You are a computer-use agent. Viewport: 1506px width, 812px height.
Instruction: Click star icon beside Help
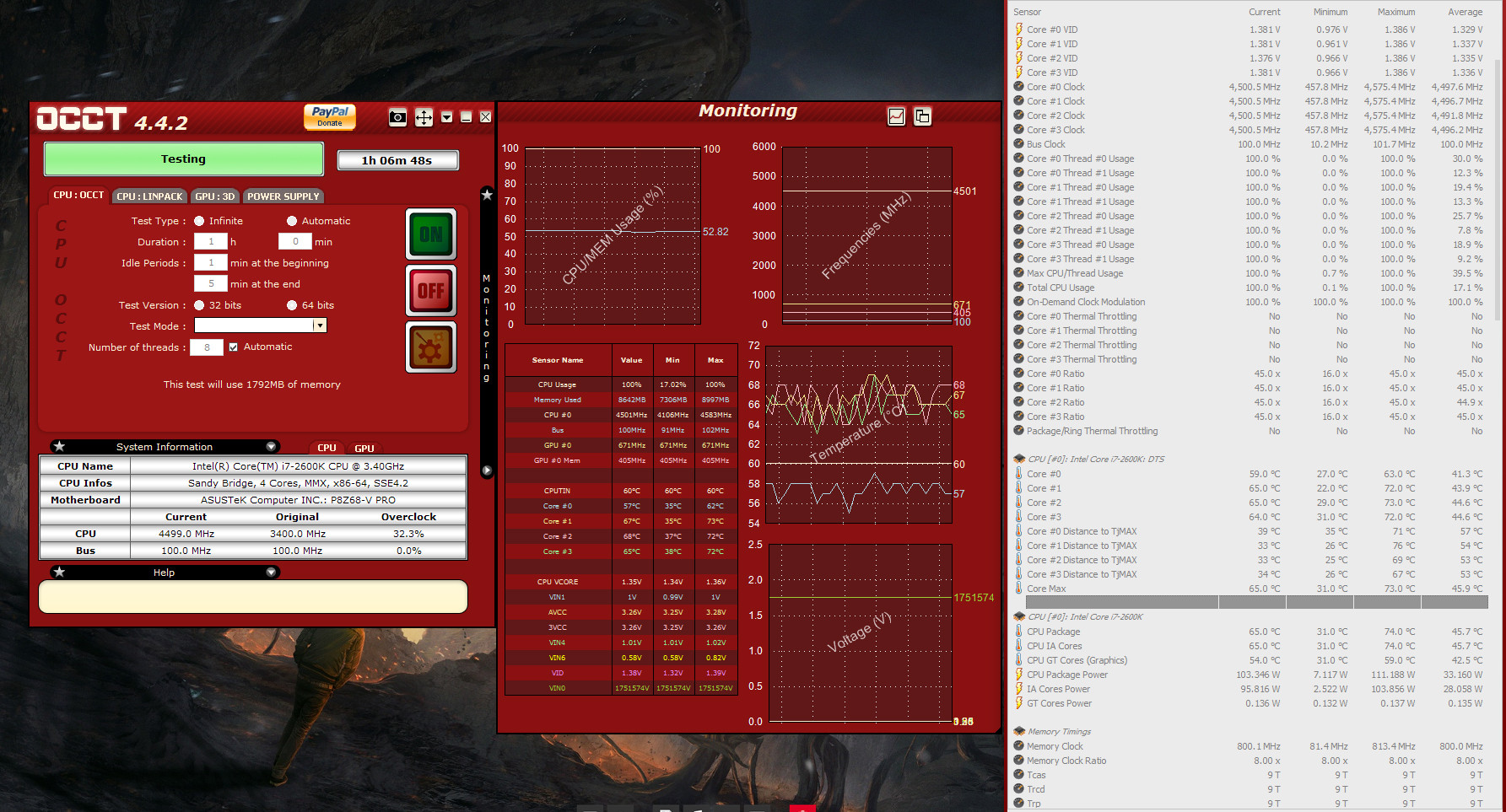point(59,572)
